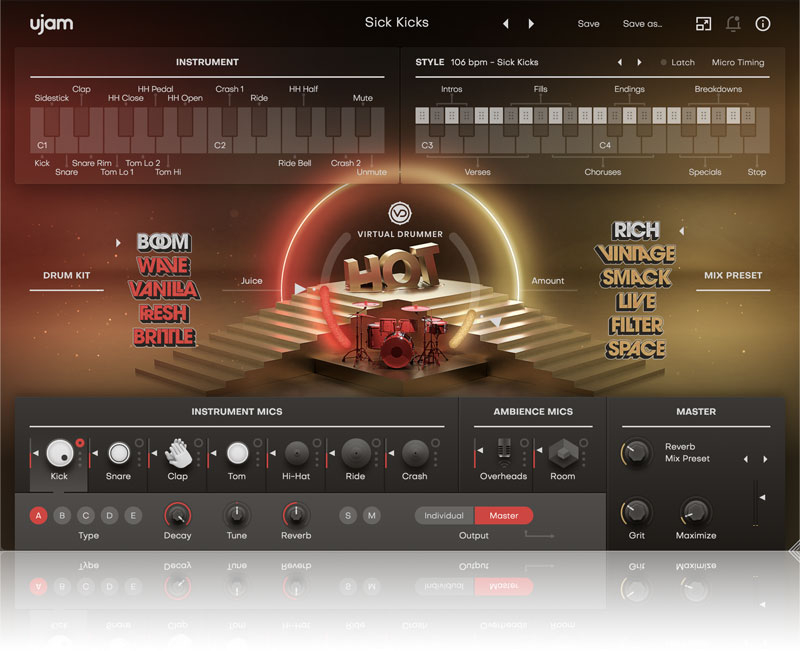
Task: Go to next preset with right arrow
Action: 531,23
